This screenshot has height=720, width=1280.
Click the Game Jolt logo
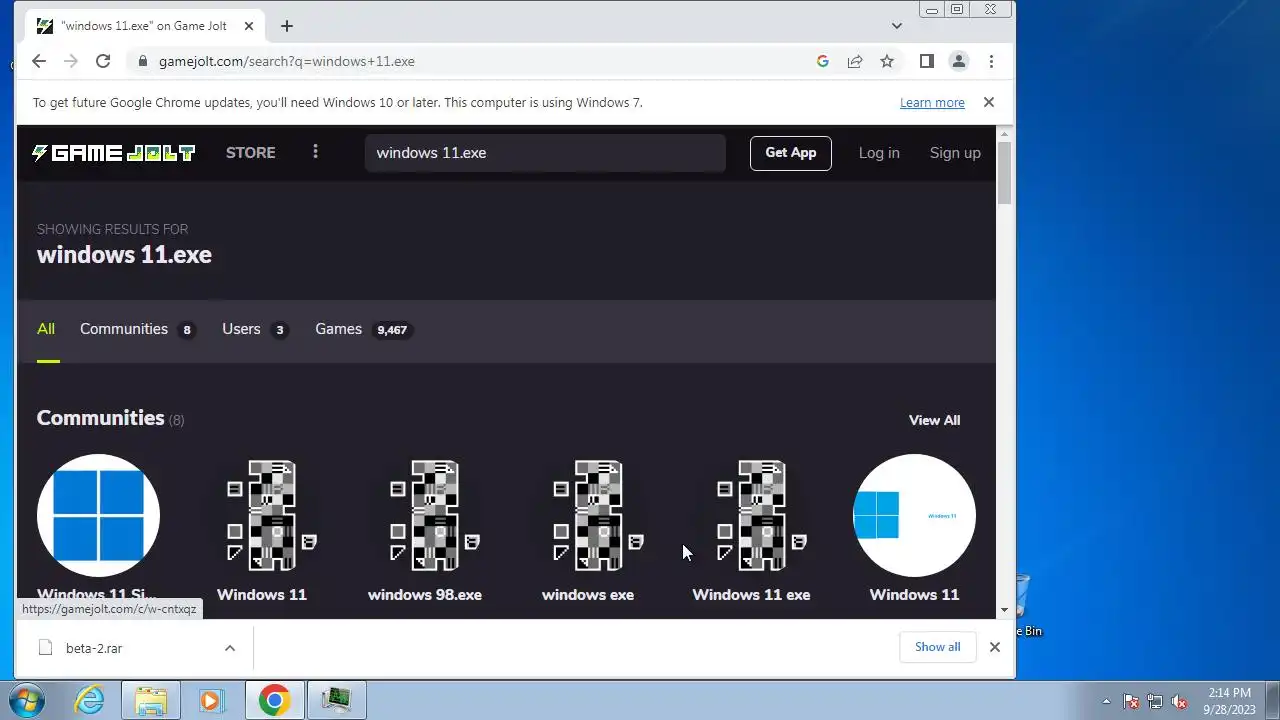(x=113, y=153)
